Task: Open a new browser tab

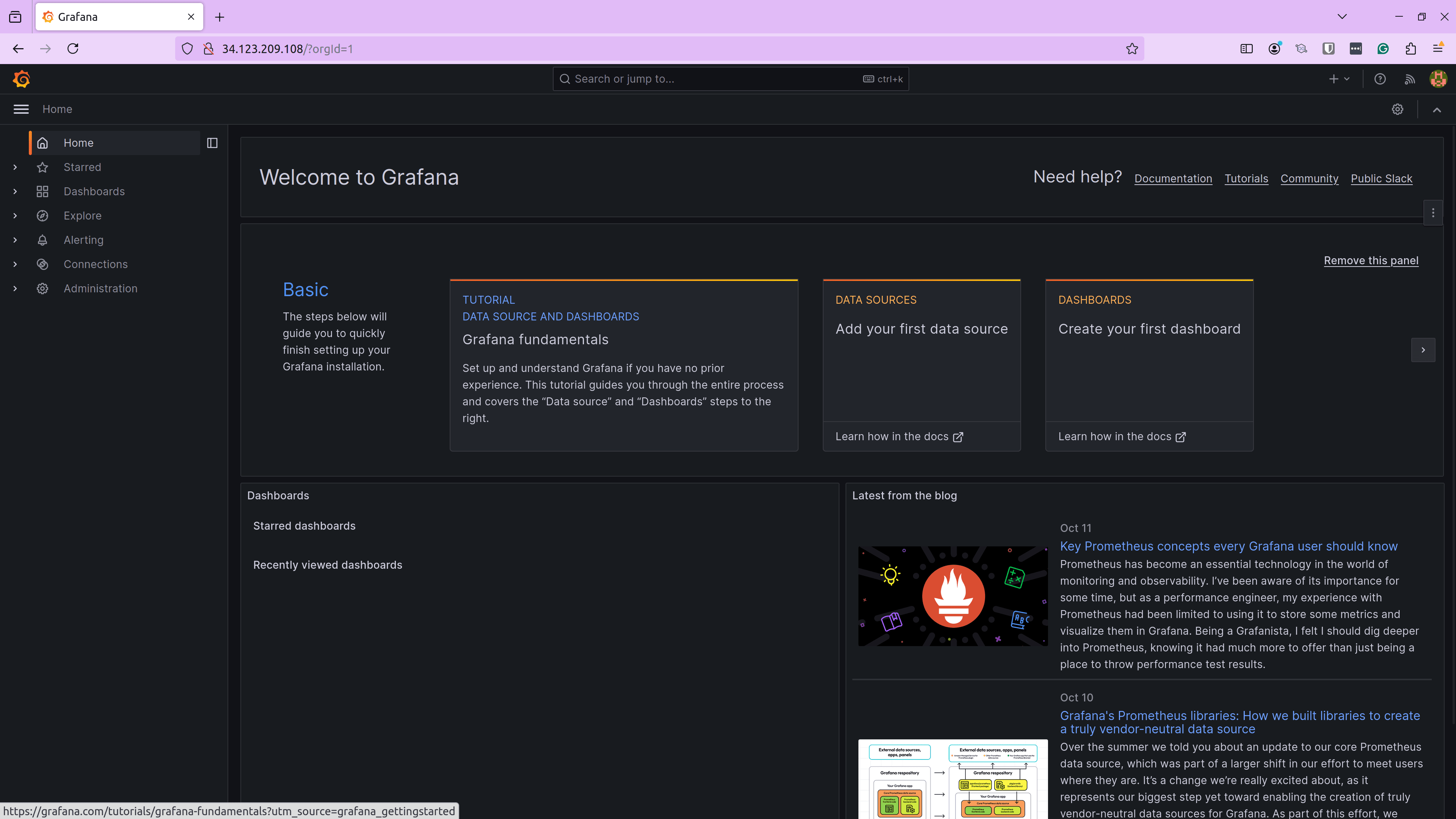Action: [x=219, y=17]
